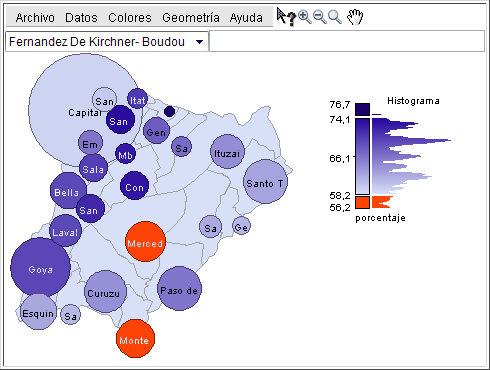Click the dark navy top legend swatch
Image resolution: width=490 pixels, height=370 pixels.
(x=362, y=109)
